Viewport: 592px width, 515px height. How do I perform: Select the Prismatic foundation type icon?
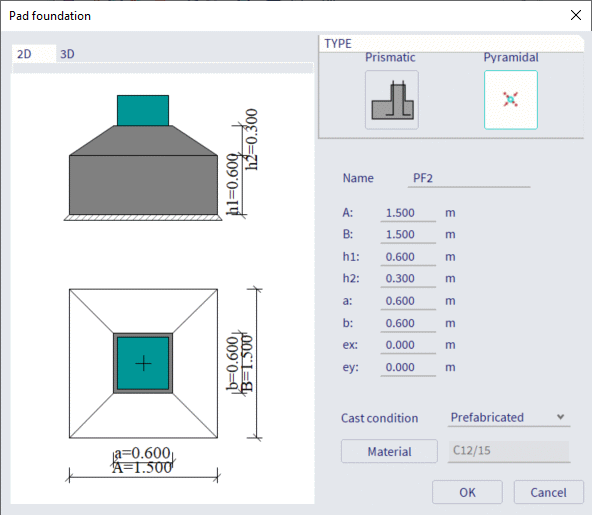tap(392, 100)
